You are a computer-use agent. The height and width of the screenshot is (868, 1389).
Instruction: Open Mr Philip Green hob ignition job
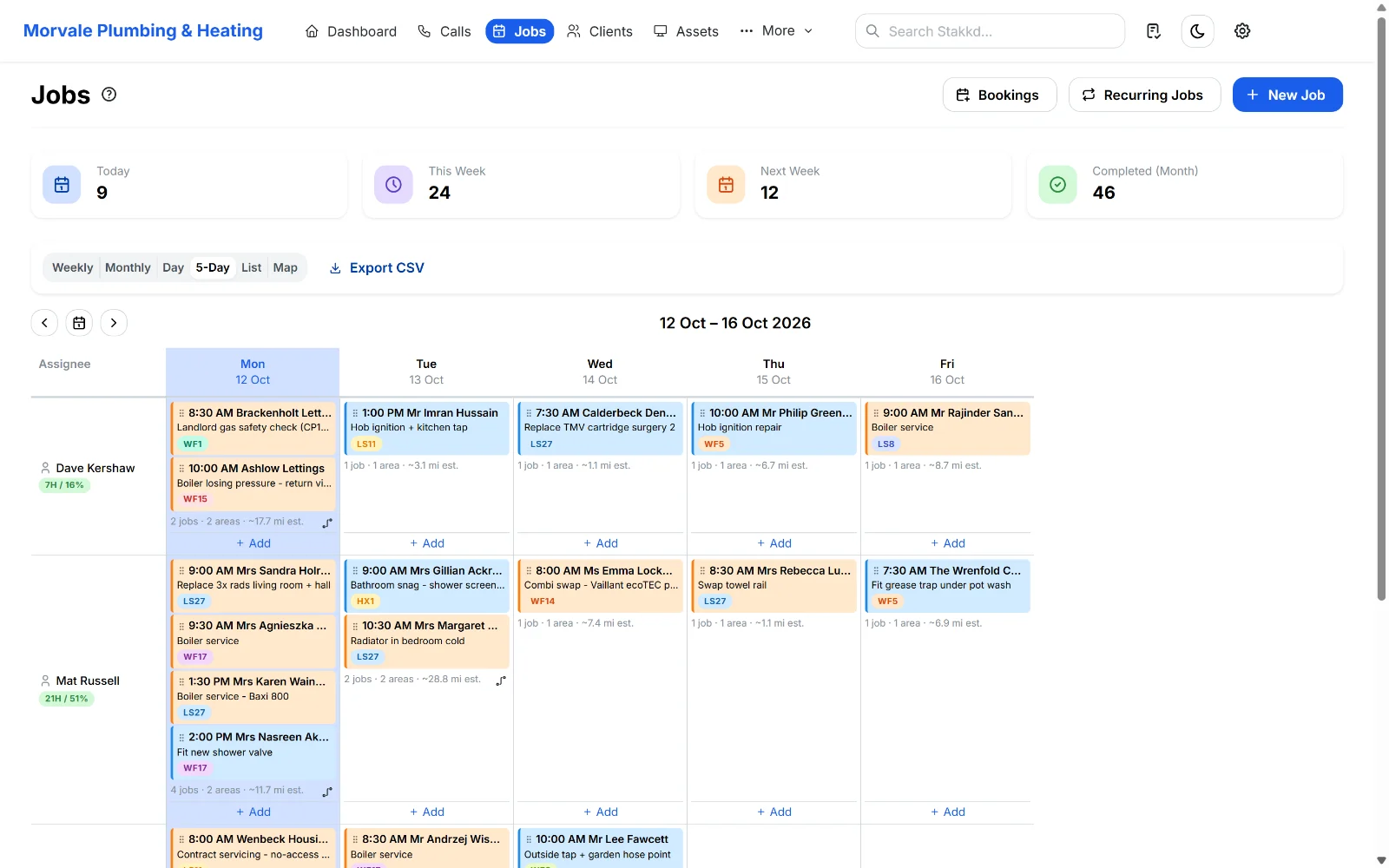pyautogui.click(x=773, y=428)
